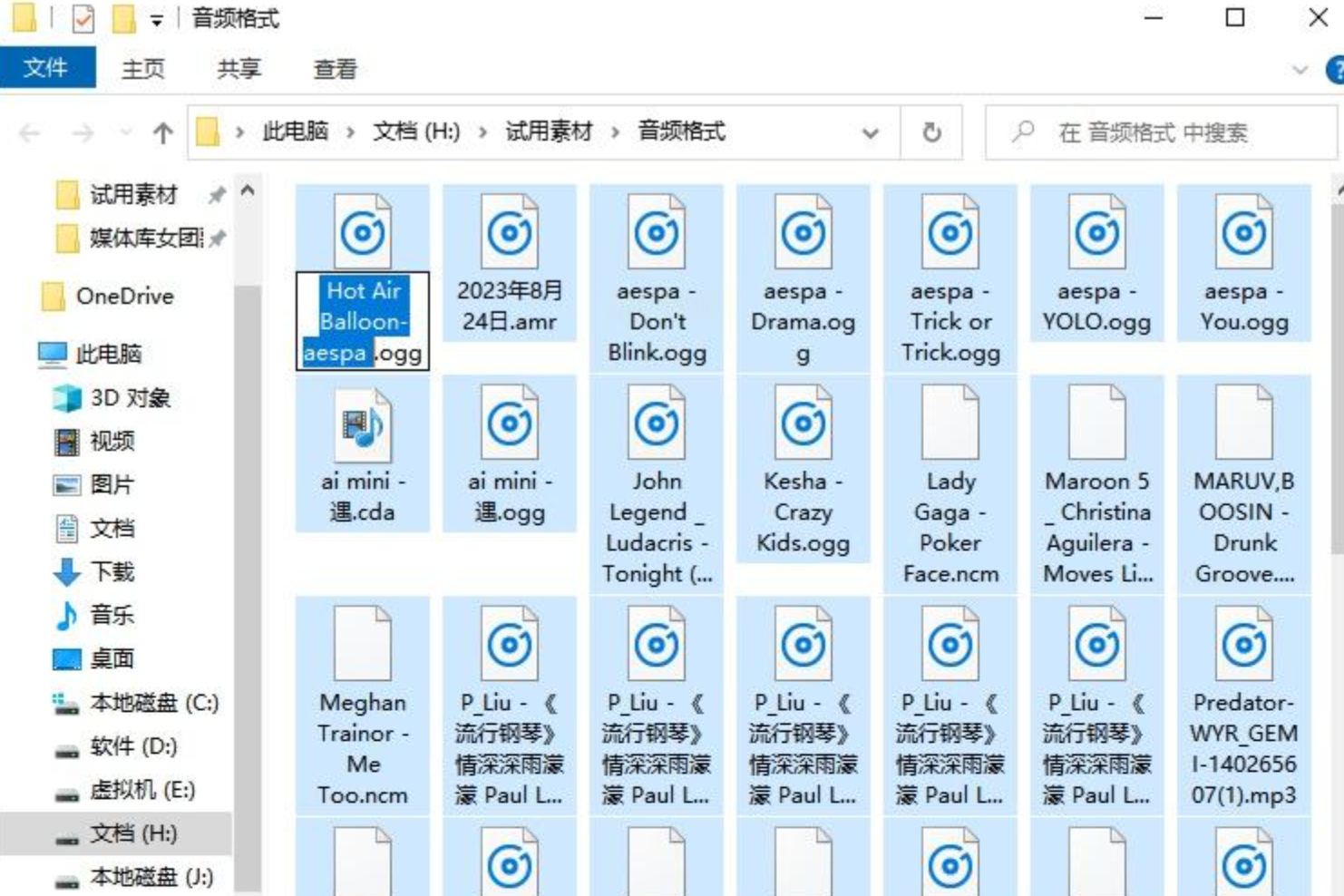This screenshot has width=1344, height=896.
Task: Select aespa - YOLO.ogg file
Action: tap(1097, 263)
